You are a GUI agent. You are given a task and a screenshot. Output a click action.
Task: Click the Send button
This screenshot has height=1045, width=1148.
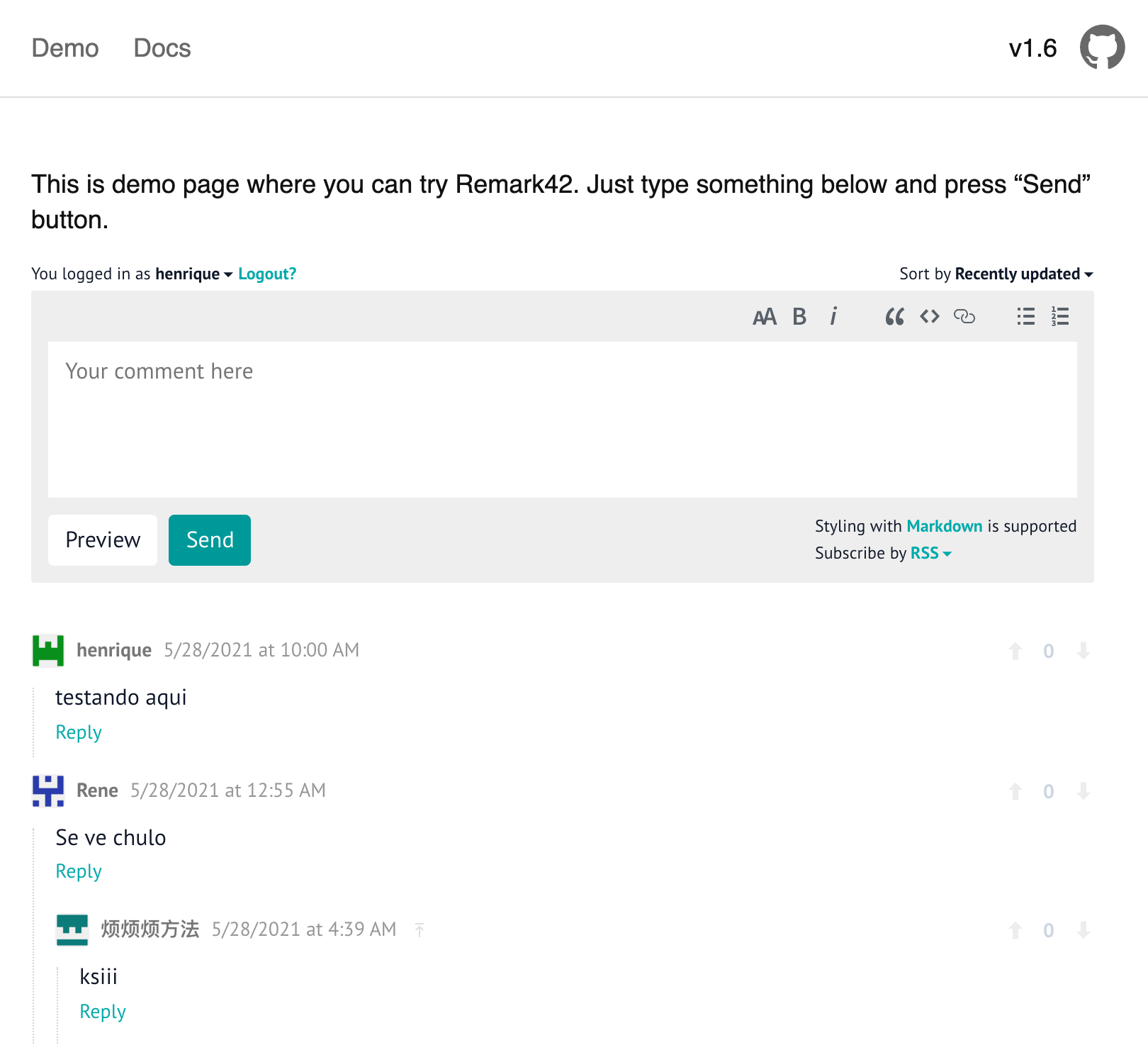(x=210, y=540)
